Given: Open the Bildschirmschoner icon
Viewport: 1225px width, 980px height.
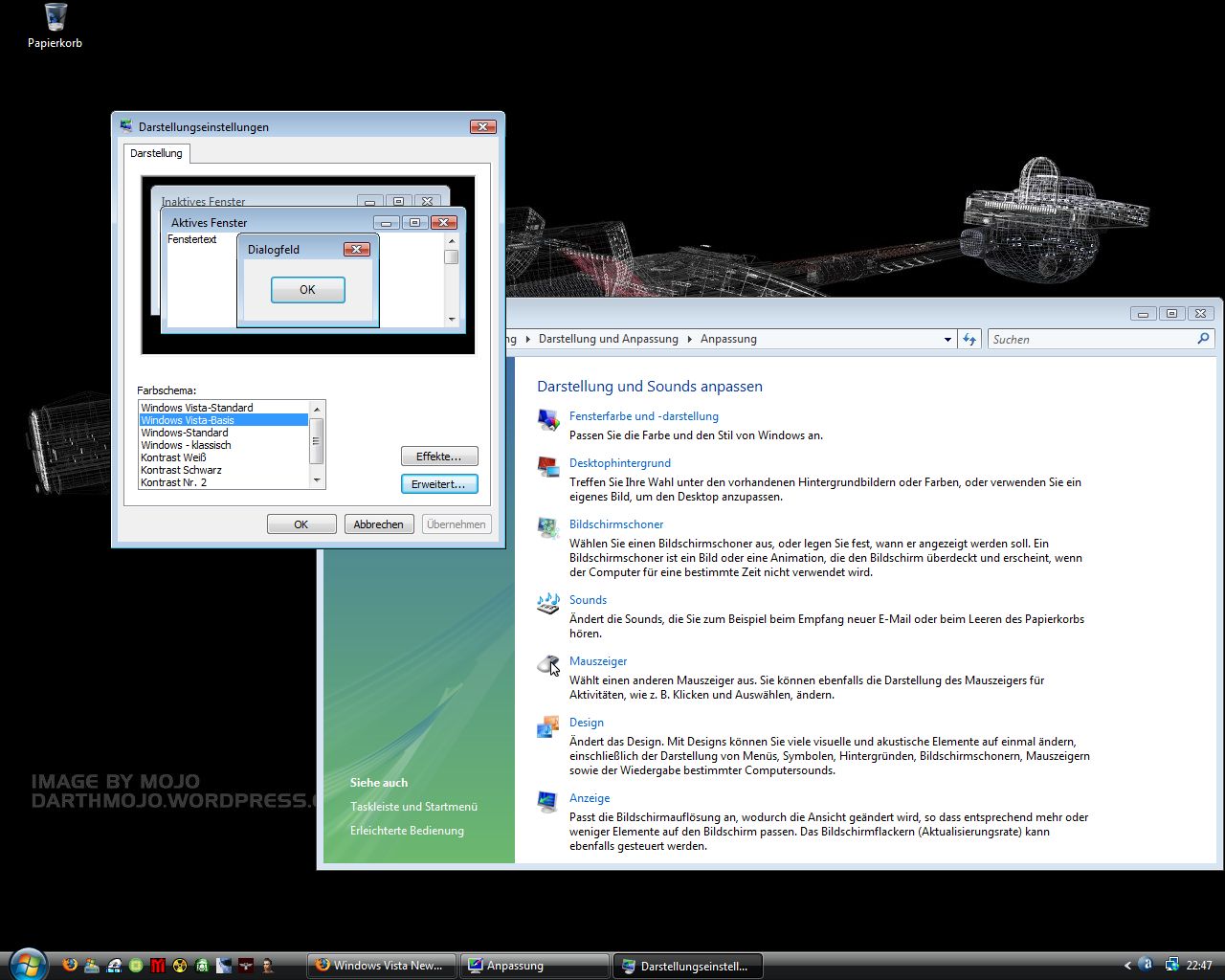Looking at the screenshot, I should click(x=547, y=527).
